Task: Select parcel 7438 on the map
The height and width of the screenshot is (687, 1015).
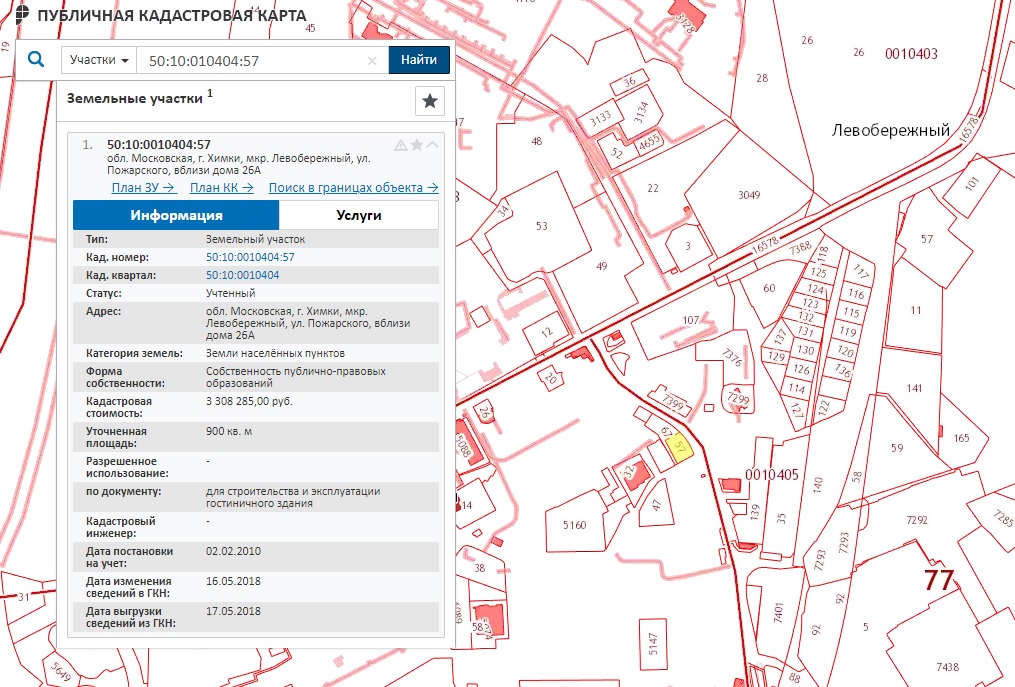Action: pyautogui.click(x=947, y=667)
